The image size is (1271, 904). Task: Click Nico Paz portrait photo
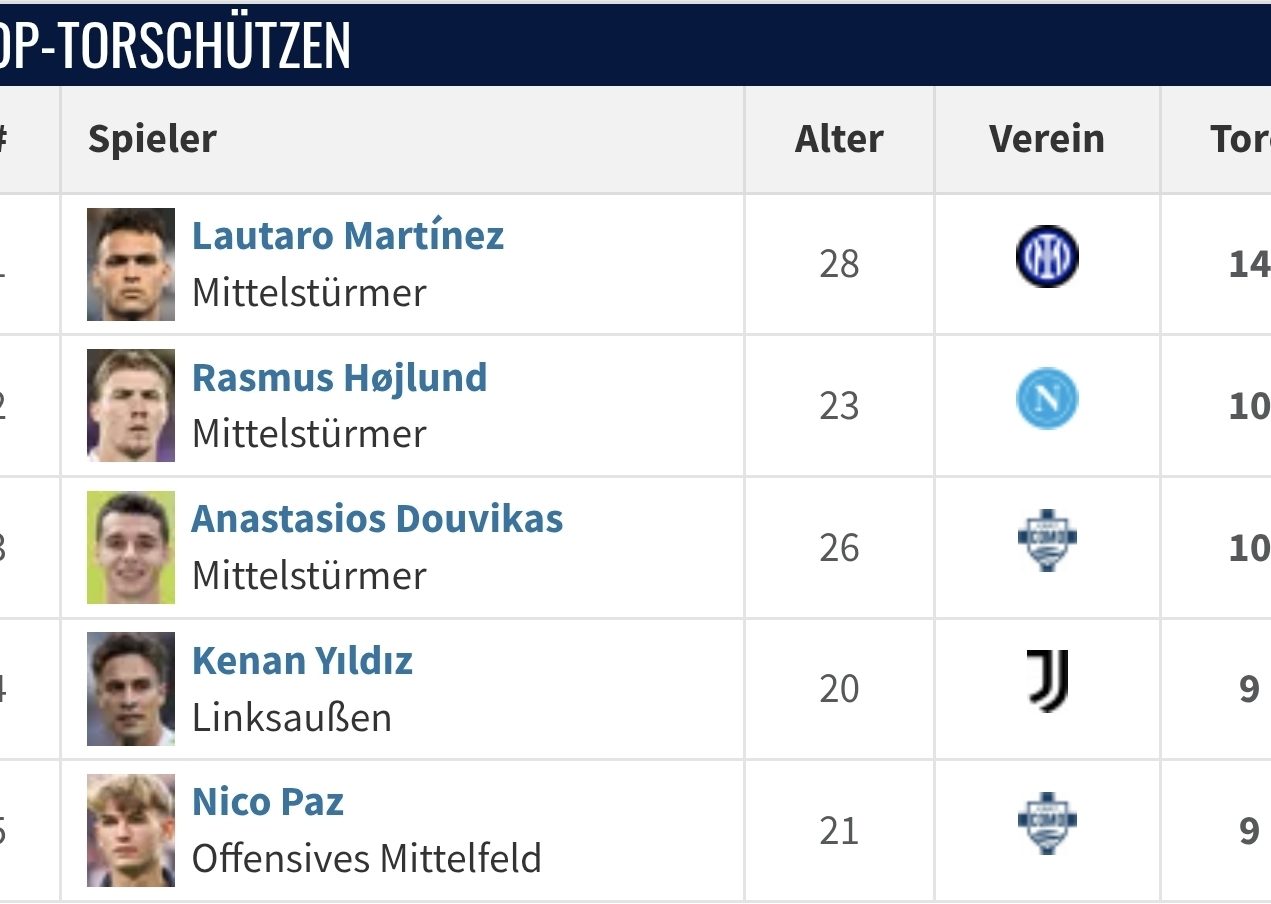(x=131, y=830)
